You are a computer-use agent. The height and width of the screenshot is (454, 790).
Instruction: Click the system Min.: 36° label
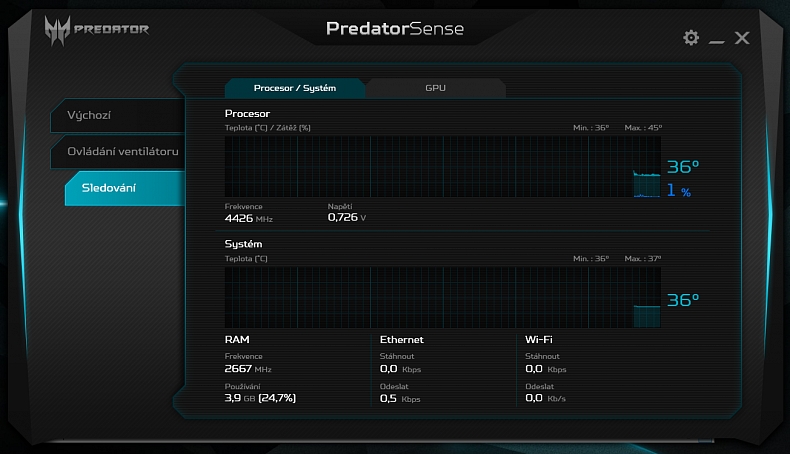tap(590, 258)
